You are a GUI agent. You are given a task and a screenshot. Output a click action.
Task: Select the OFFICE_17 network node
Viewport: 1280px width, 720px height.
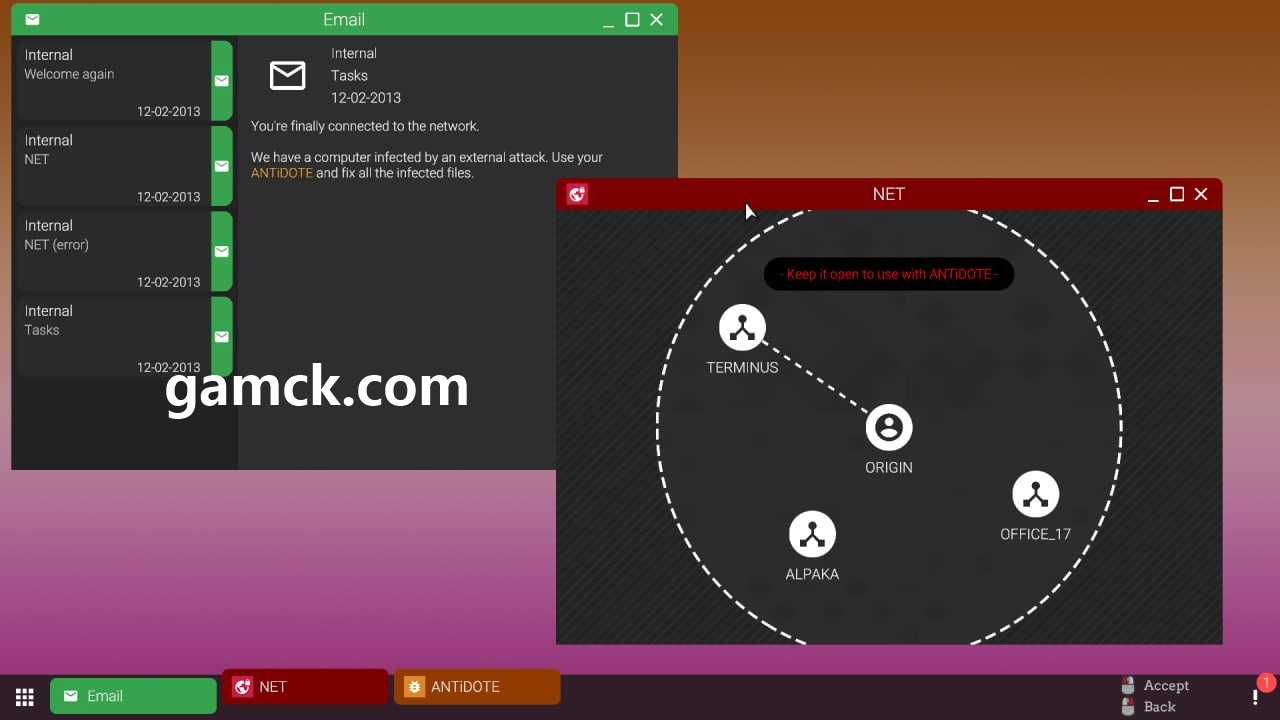pos(1035,495)
